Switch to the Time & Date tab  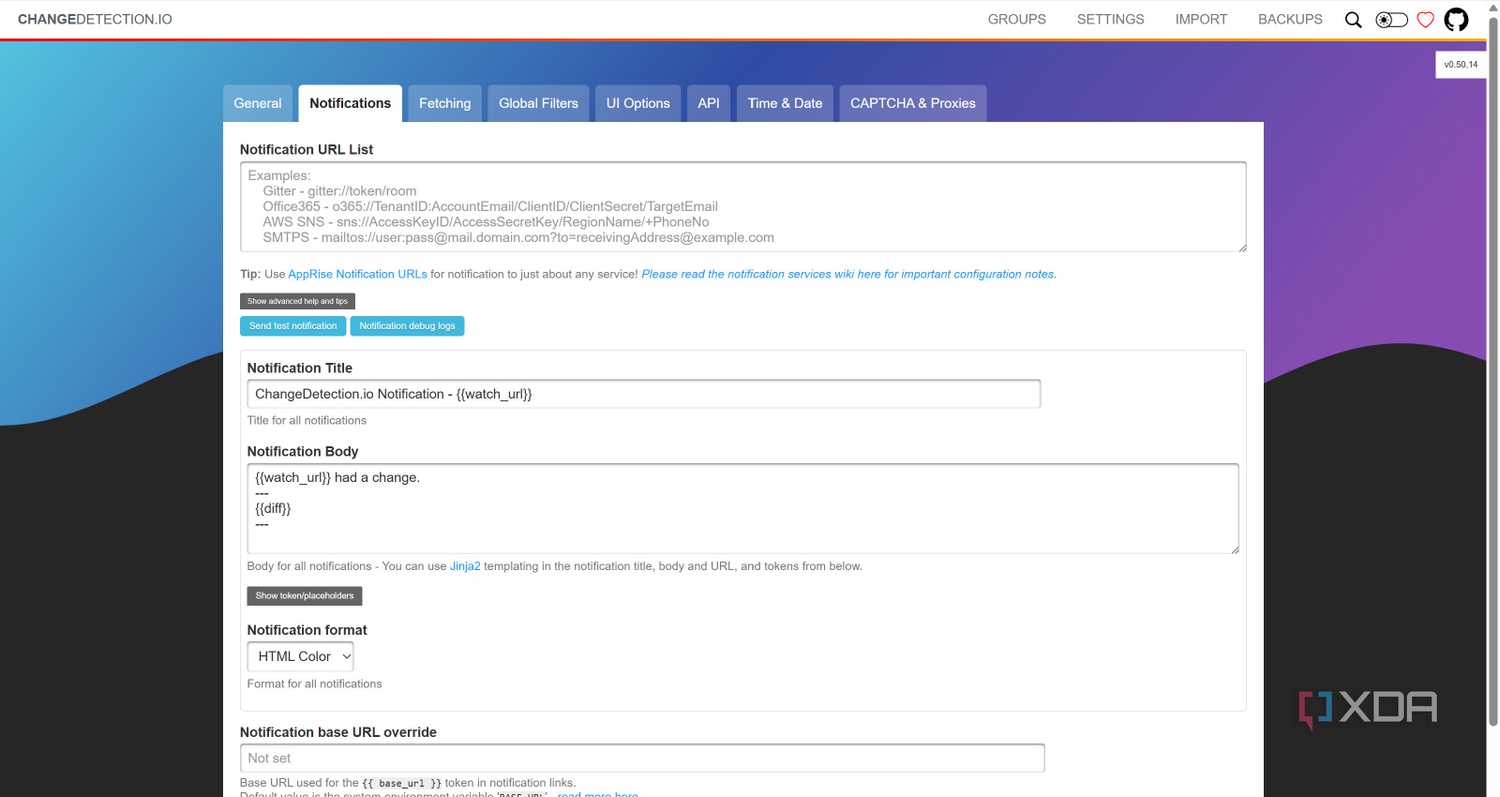[785, 103]
